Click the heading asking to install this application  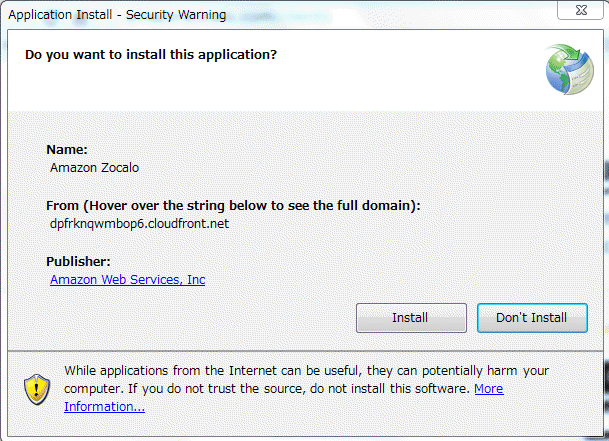(151, 55)
